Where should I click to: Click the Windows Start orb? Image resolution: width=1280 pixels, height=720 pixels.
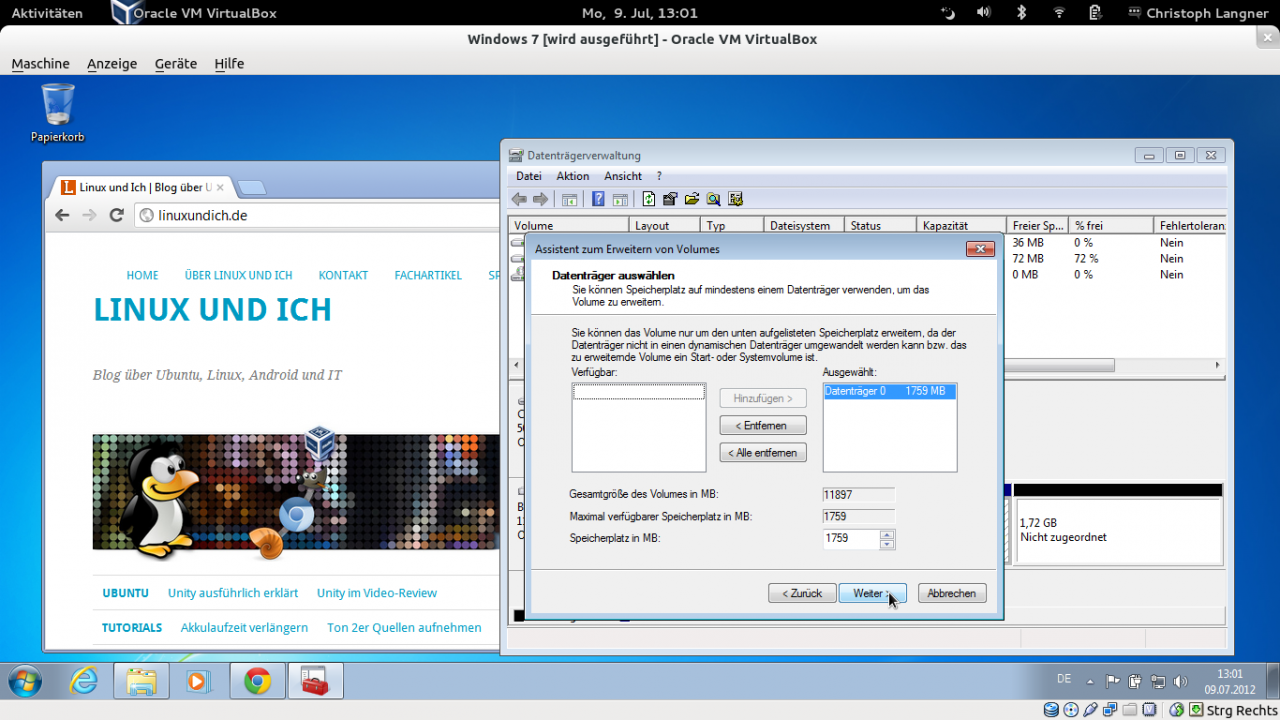pyautogui.click(x=26, y=681)
